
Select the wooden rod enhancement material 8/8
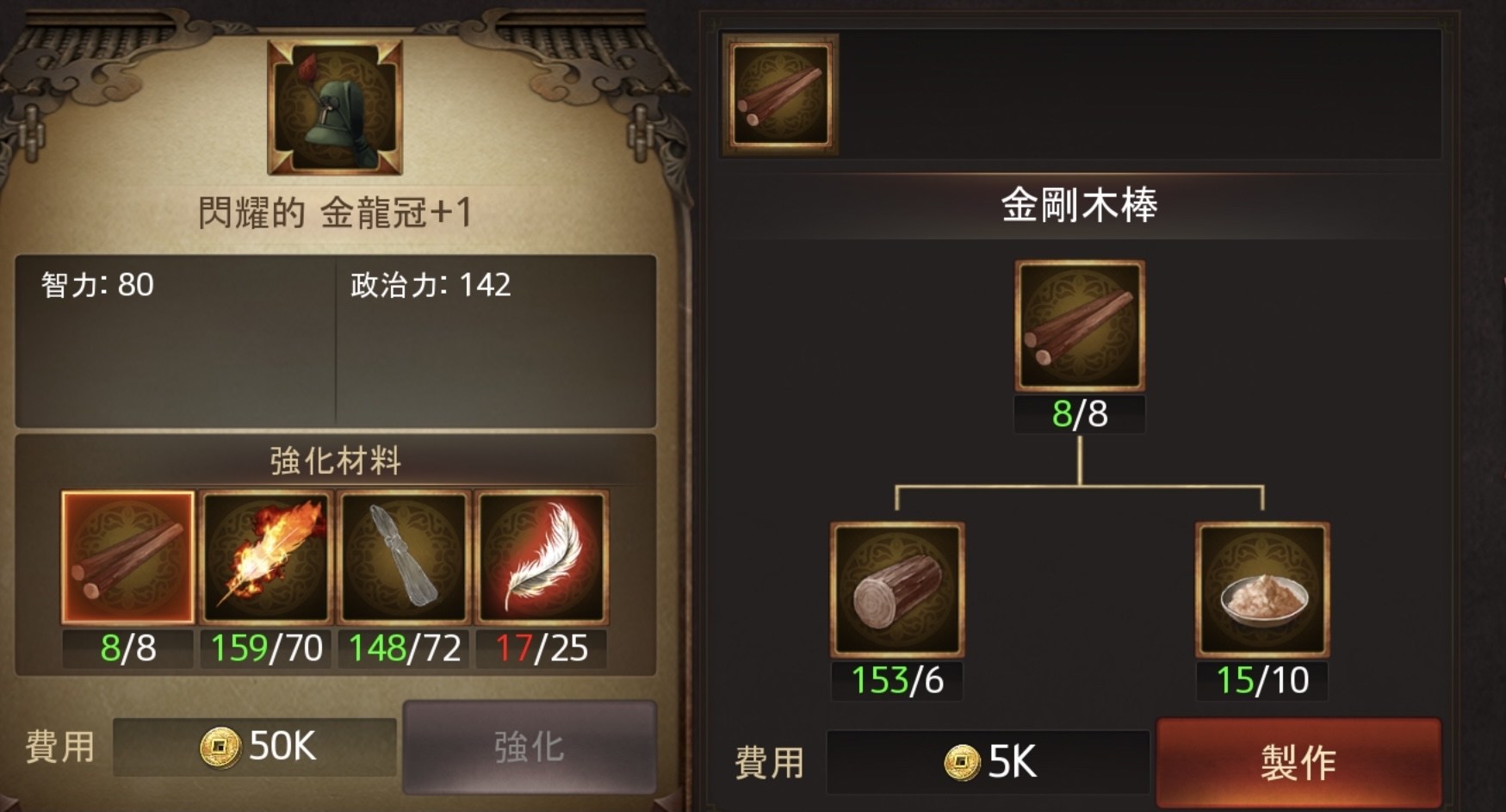tap(127, 558)
